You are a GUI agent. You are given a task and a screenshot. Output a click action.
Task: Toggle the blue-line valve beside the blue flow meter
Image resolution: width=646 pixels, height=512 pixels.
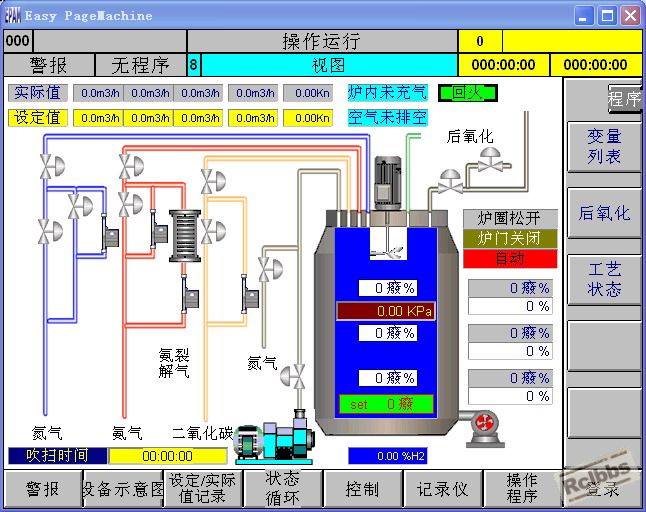click(80, 206)
